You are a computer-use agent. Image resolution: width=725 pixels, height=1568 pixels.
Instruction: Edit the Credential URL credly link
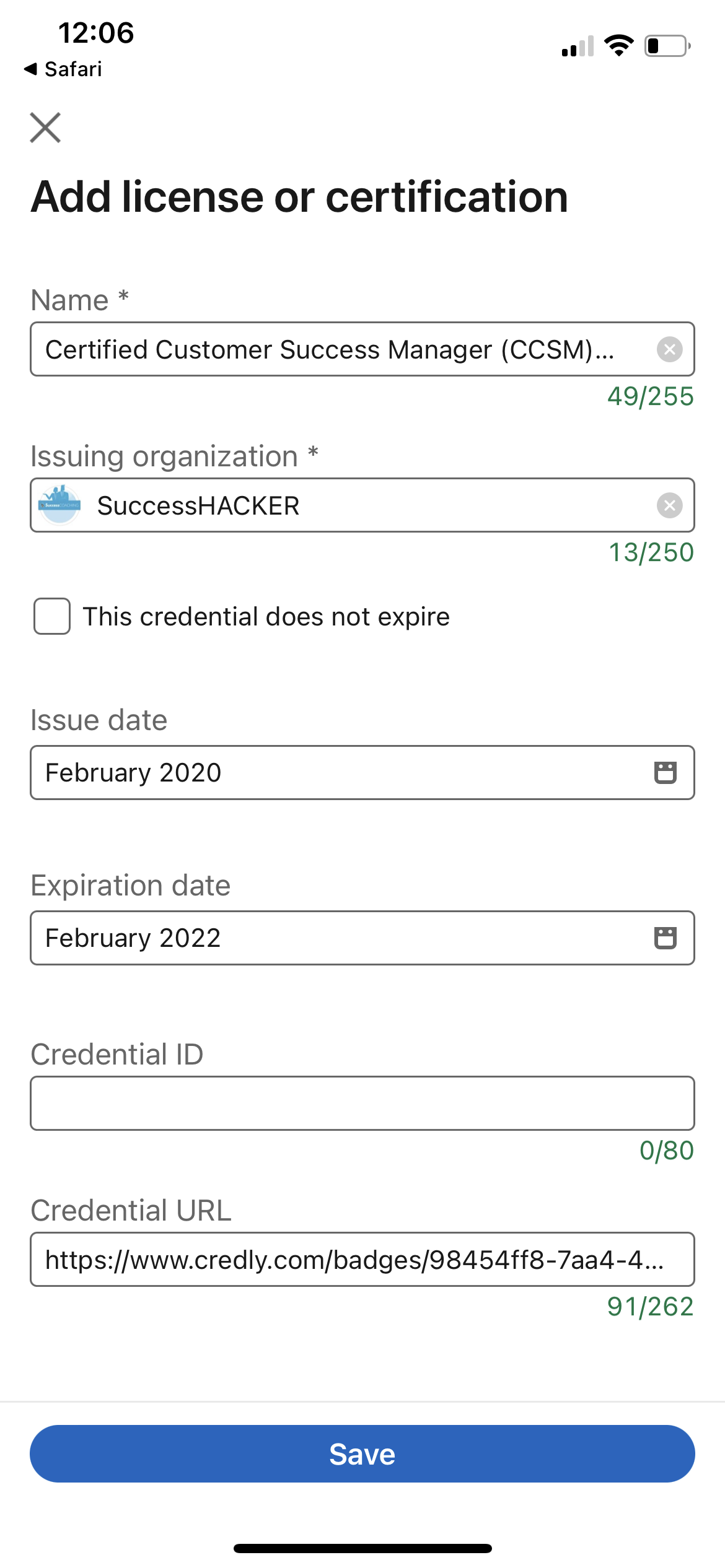(362, 1259)
